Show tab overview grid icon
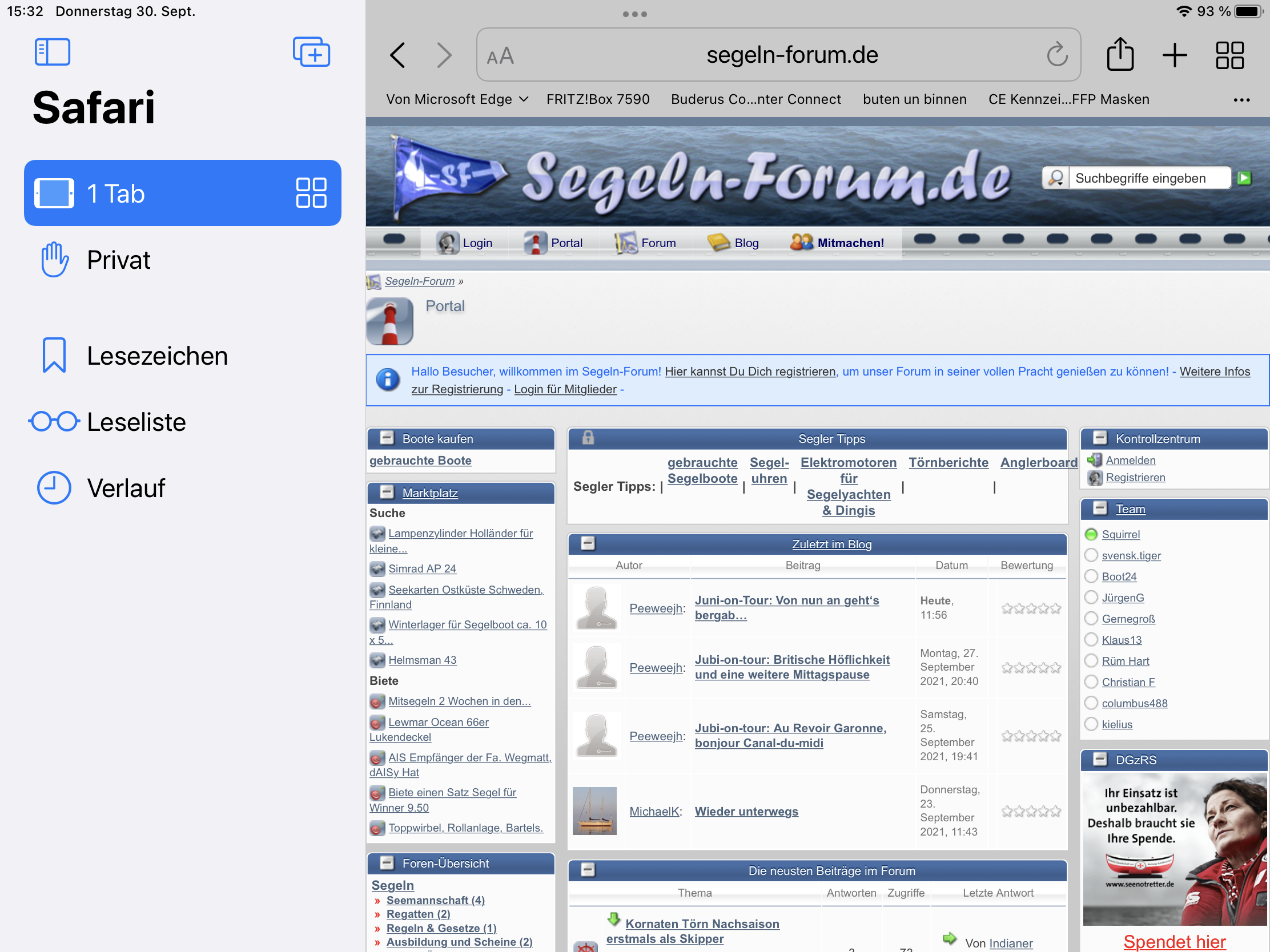 coord(1229,55)
